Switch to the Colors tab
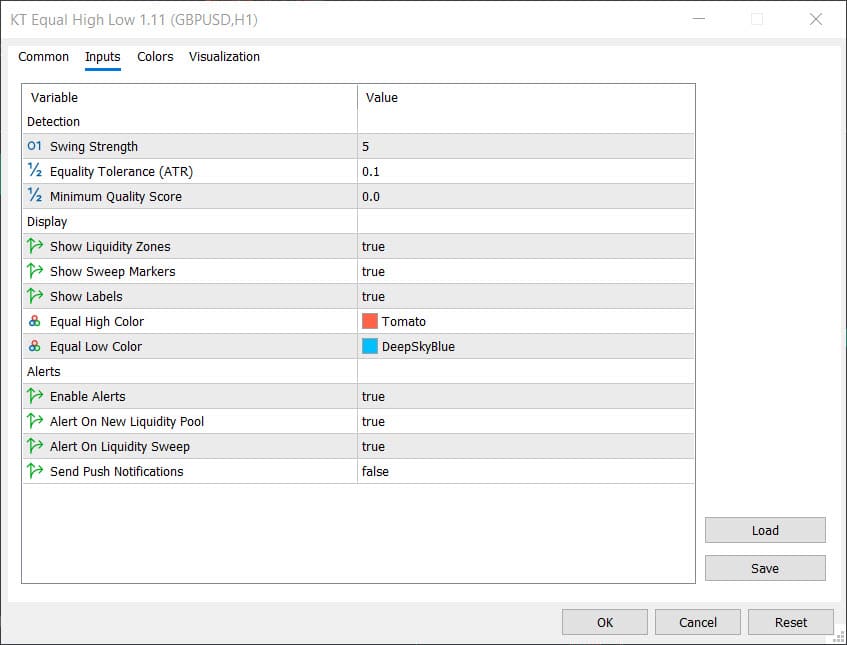This screenshot has width=847, height=645. pyautogui.click(x=155, y=57)
